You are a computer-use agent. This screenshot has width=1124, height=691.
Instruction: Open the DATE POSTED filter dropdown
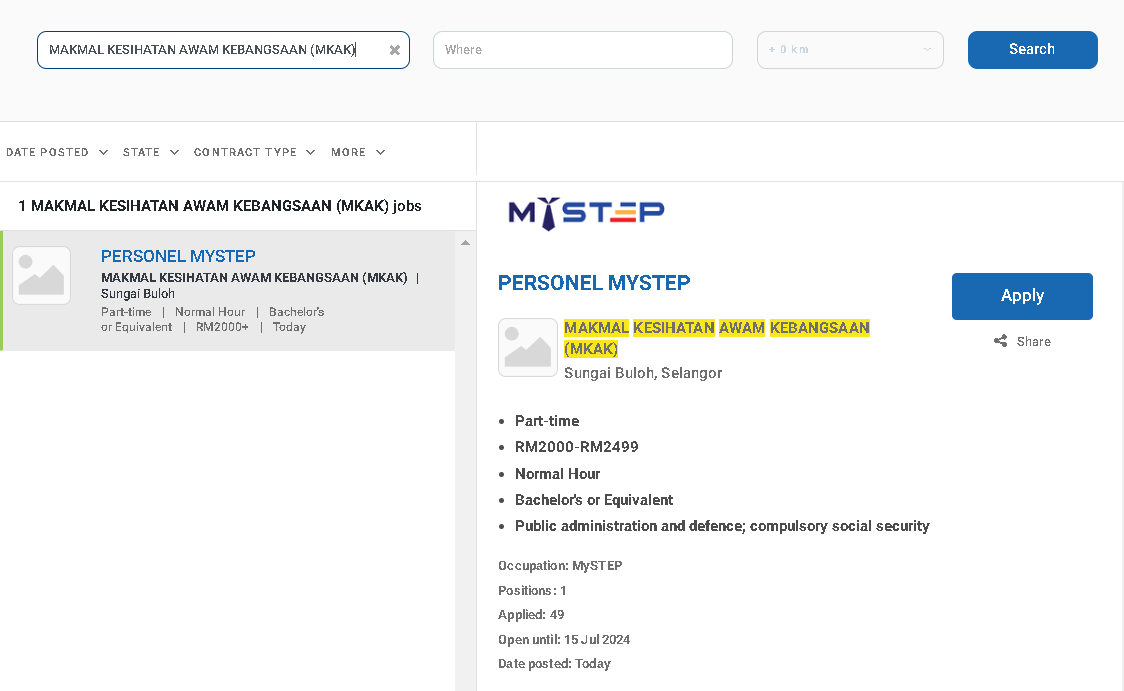pyautogui.click(x=56, y=152)
